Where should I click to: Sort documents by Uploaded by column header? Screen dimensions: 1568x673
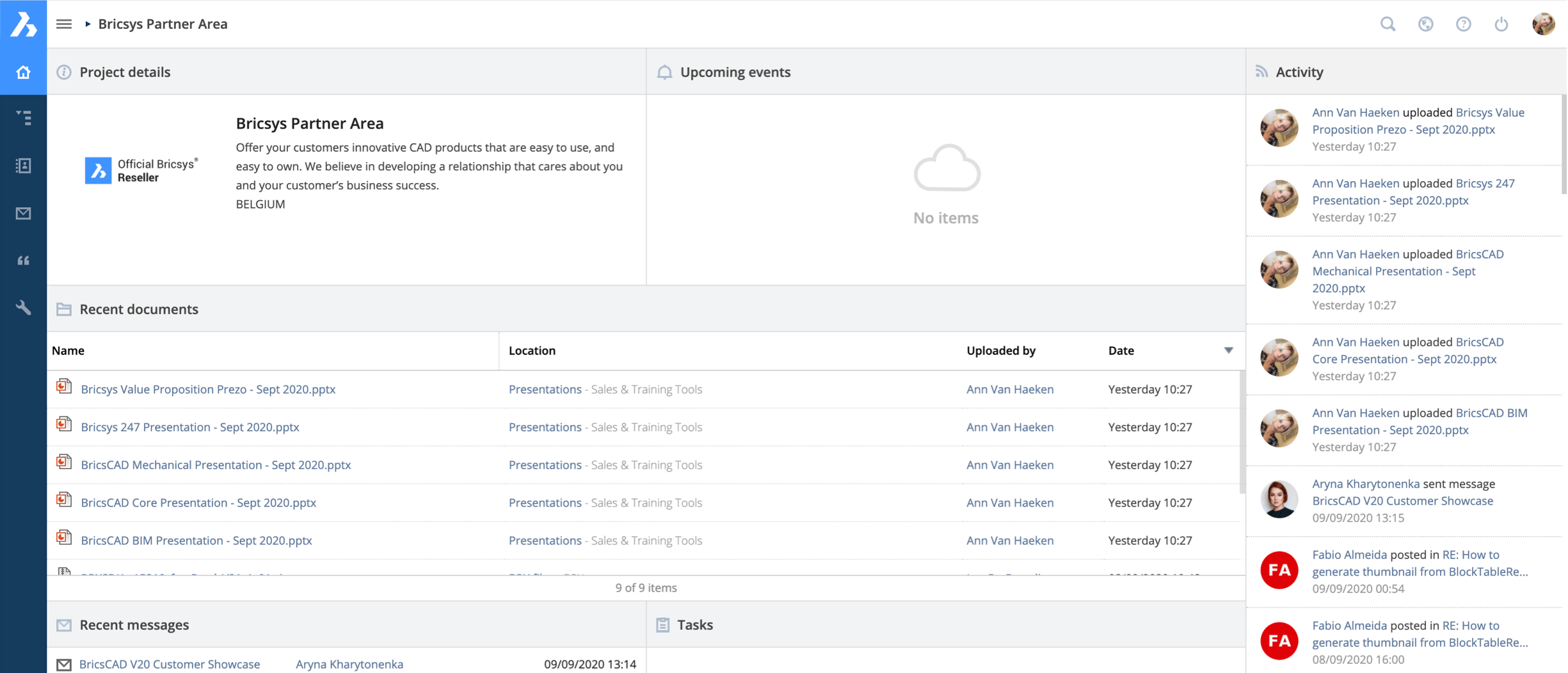click(1000, 351)
